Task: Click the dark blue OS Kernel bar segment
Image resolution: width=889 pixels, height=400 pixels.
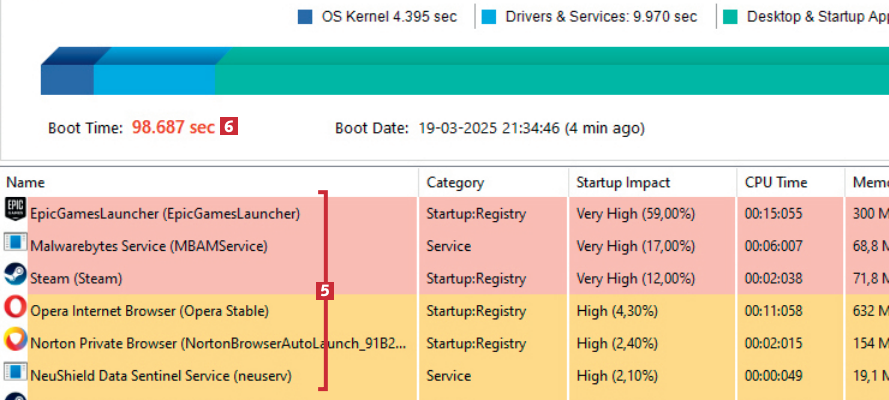Action: tap(67, 76)
